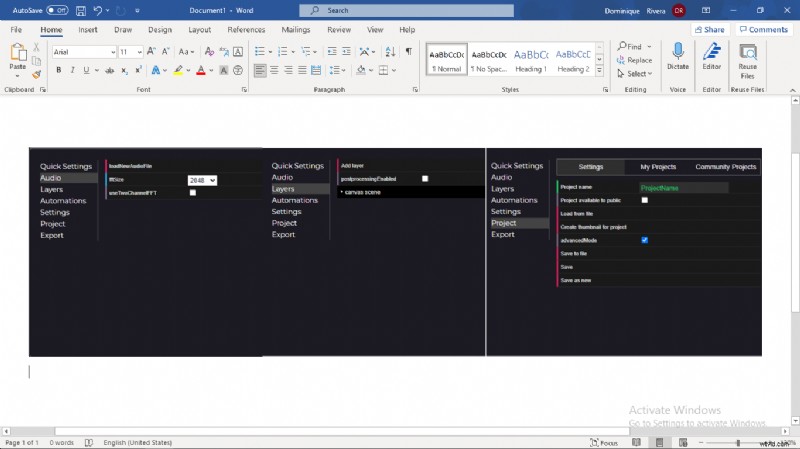
Task: Check the Project available to public checkbox
Action: [644, 200]
